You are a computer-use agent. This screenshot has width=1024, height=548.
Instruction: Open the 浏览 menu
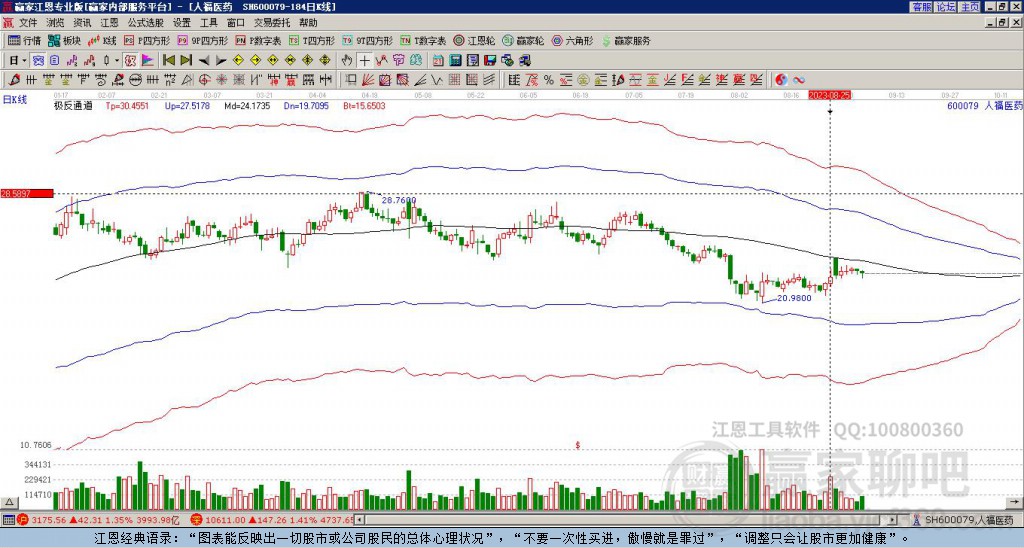[x=56, y=23]
